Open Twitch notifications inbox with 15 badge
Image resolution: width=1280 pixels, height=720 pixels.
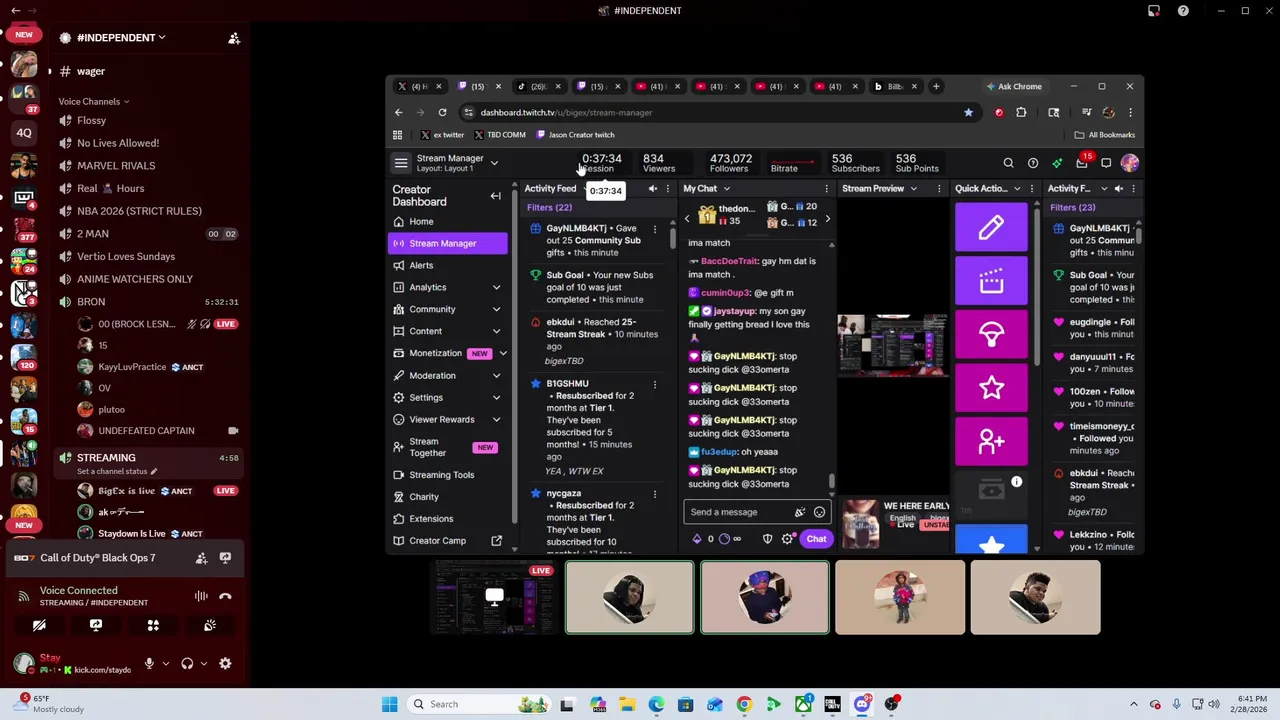[x=1082, y=163]
